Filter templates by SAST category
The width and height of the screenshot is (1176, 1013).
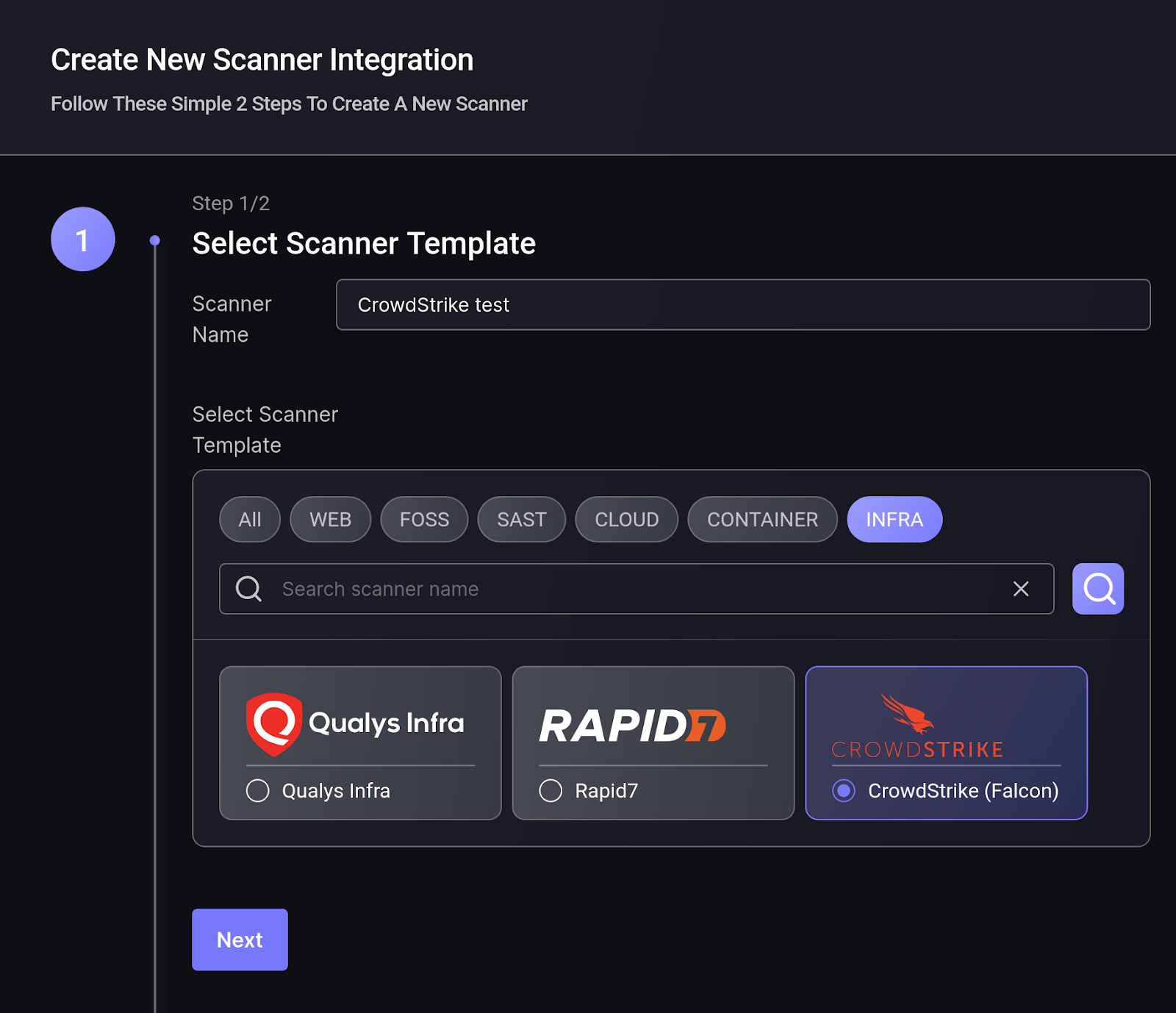point(522,520)
